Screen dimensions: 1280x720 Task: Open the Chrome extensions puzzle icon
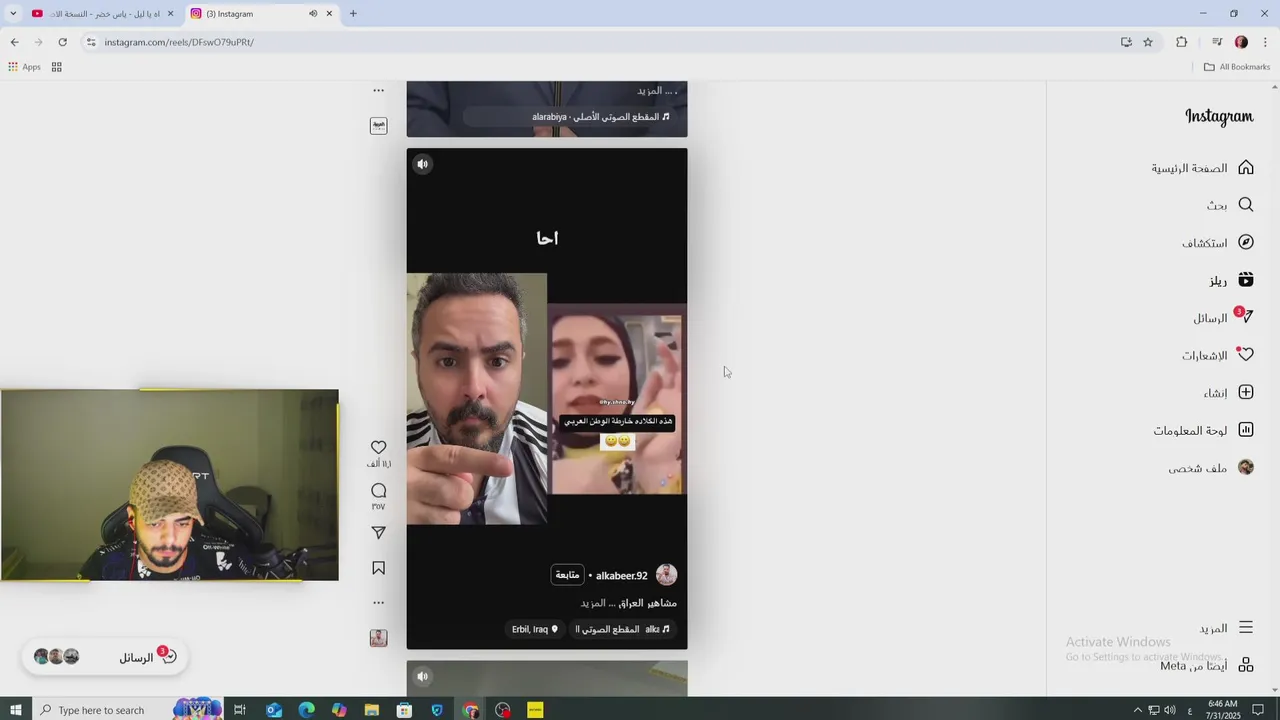[1182, 42]
